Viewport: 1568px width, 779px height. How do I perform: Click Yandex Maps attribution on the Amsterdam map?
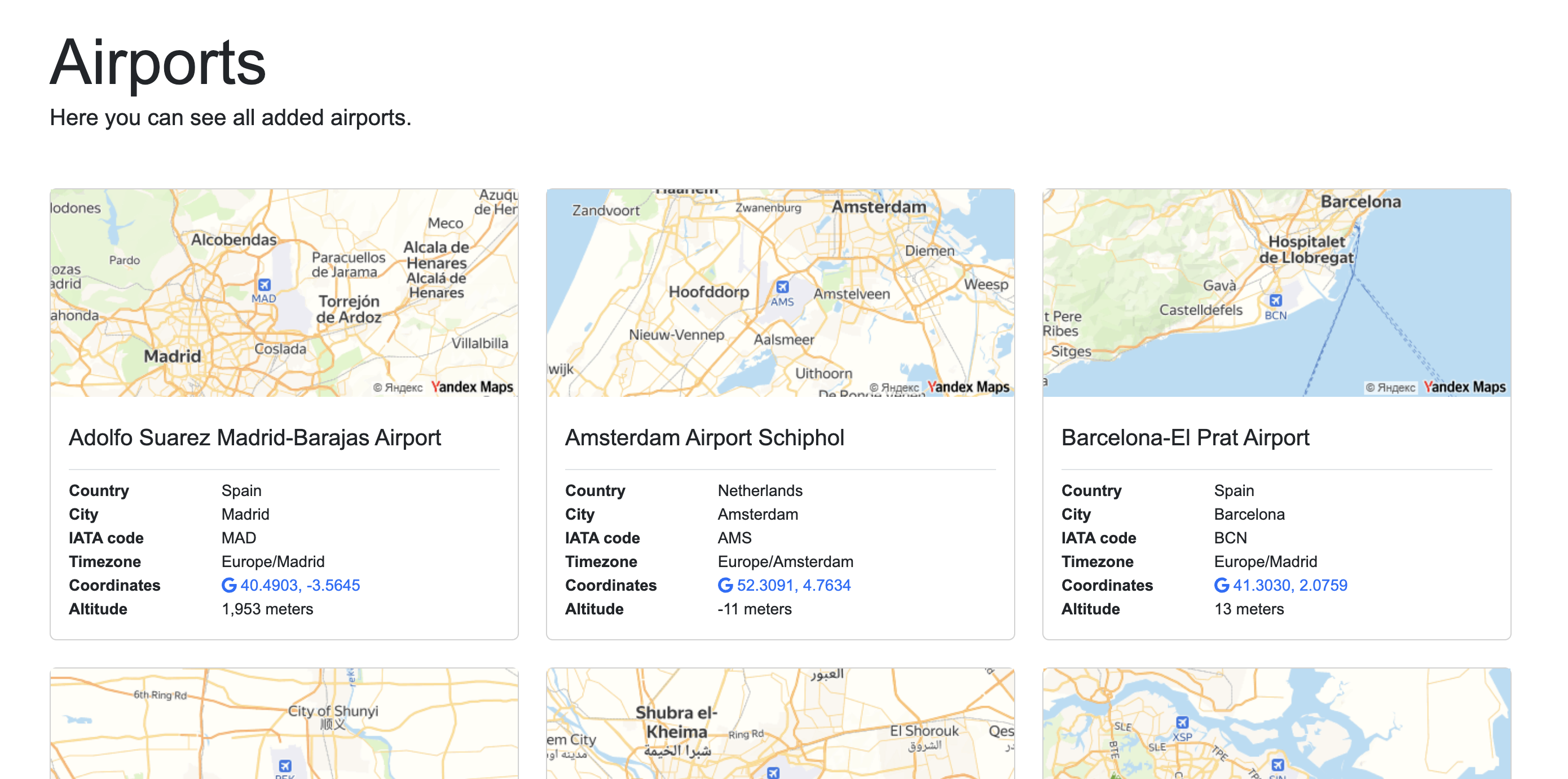pos(970,387)
